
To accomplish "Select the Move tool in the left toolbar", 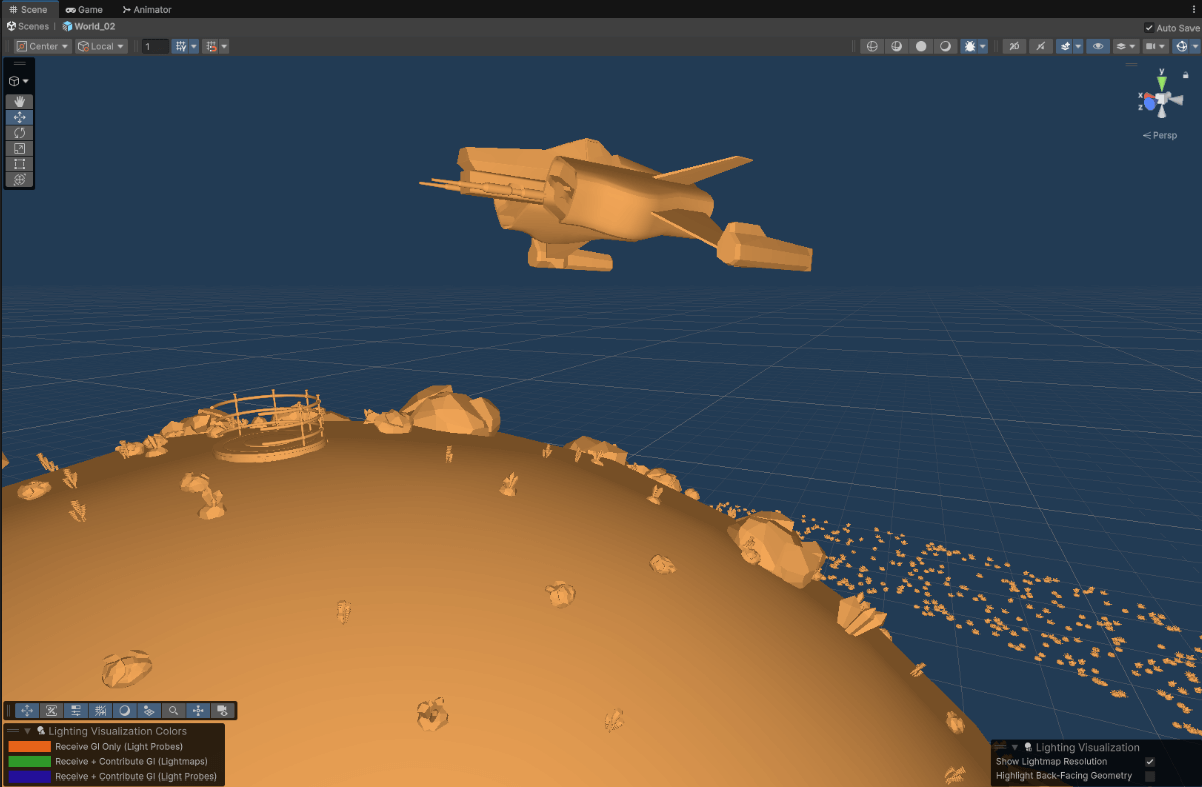I will pyautogui.click(x=19, y=116).
